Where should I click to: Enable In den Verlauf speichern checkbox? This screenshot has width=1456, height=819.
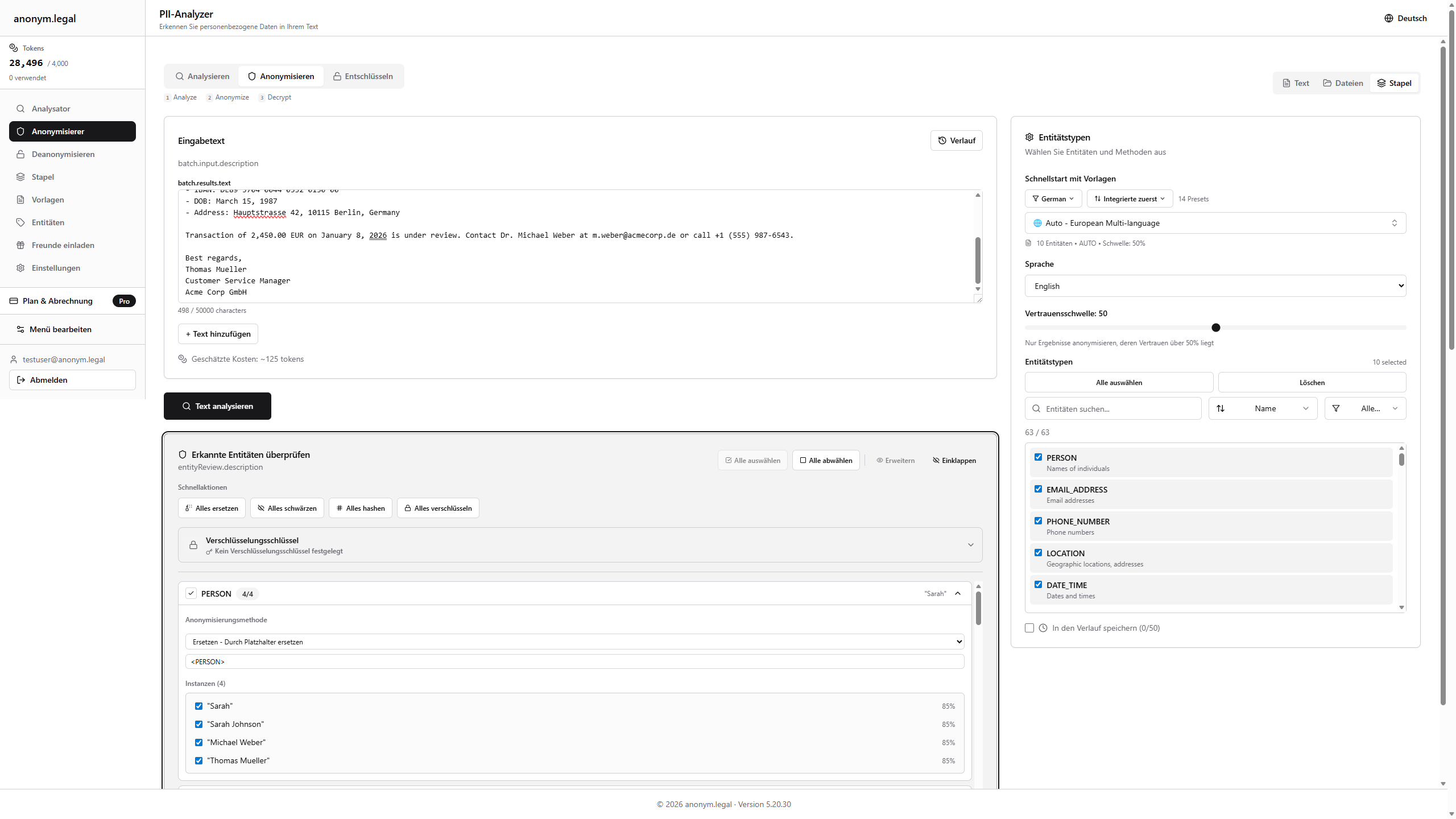1029,628
